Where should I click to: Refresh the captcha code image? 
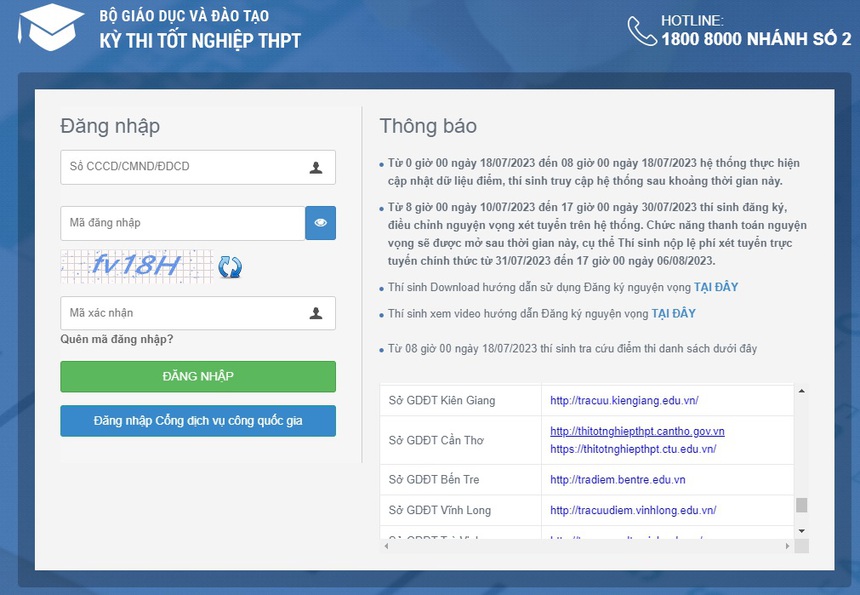click(x=230, y=267)
